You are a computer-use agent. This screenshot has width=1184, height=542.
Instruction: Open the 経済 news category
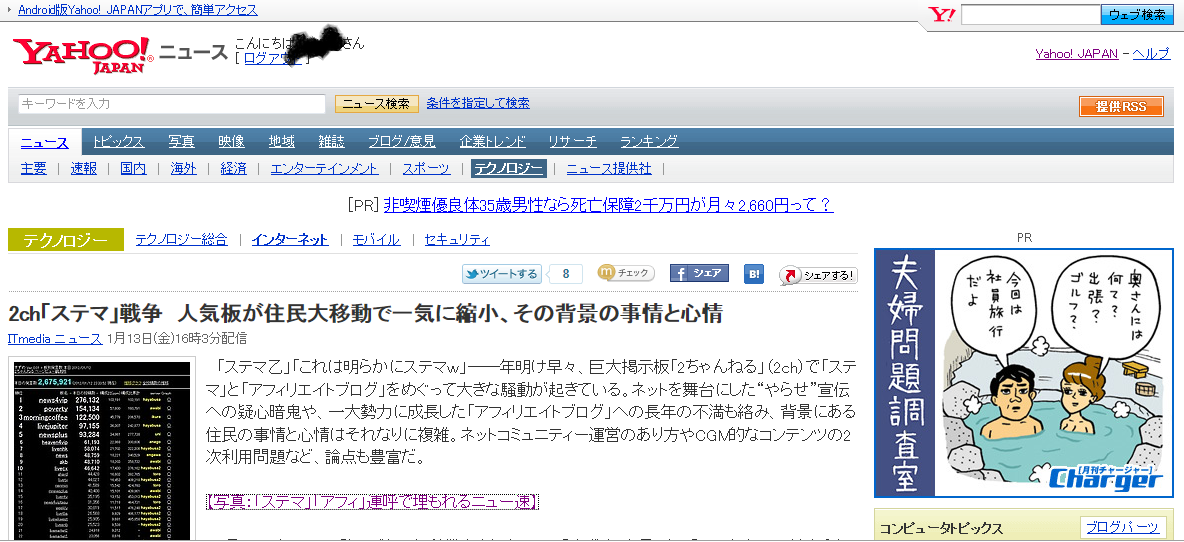click(x=233, y=168)
